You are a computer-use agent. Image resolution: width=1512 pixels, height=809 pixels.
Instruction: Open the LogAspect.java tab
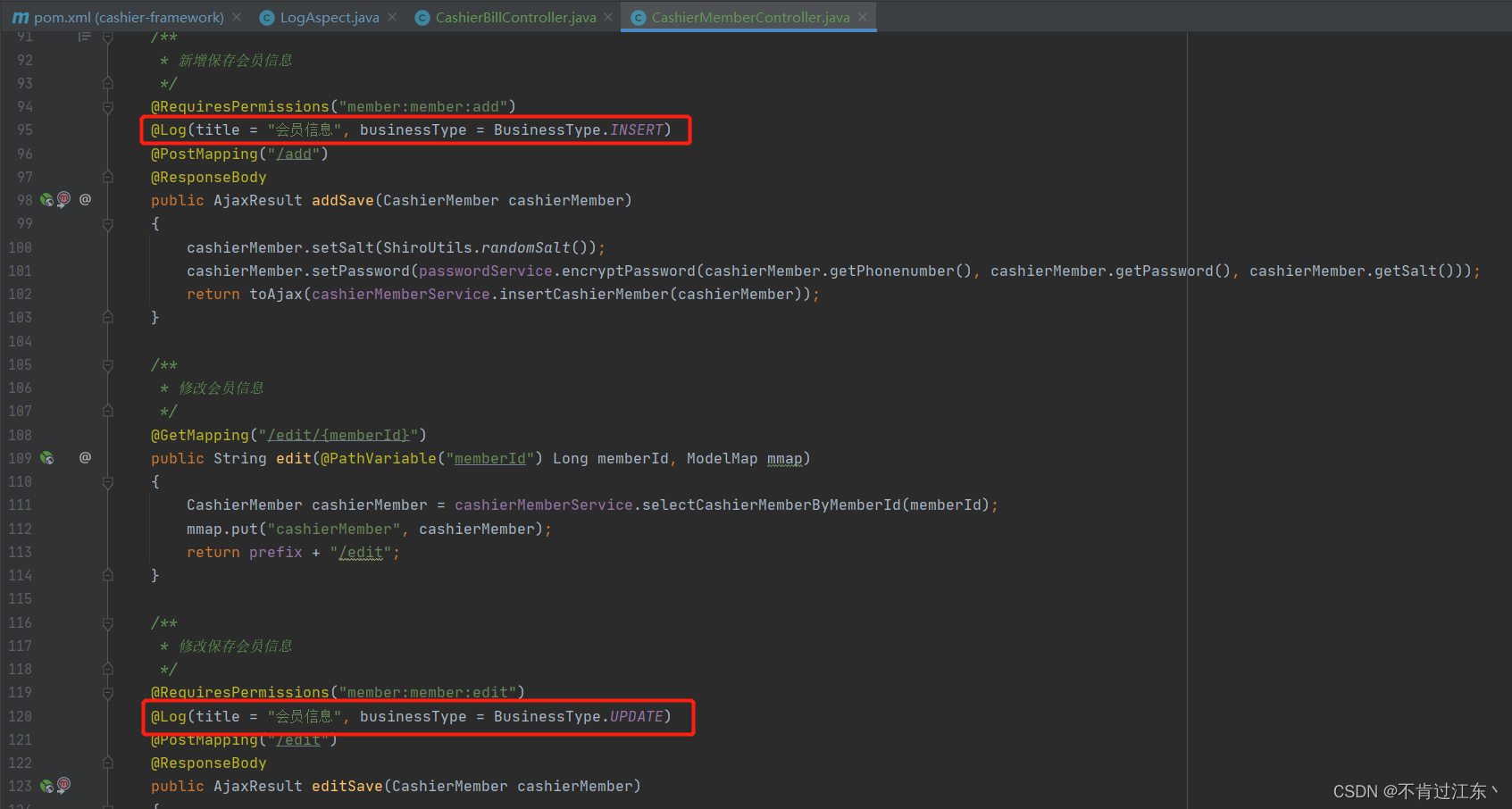(329, 17)
